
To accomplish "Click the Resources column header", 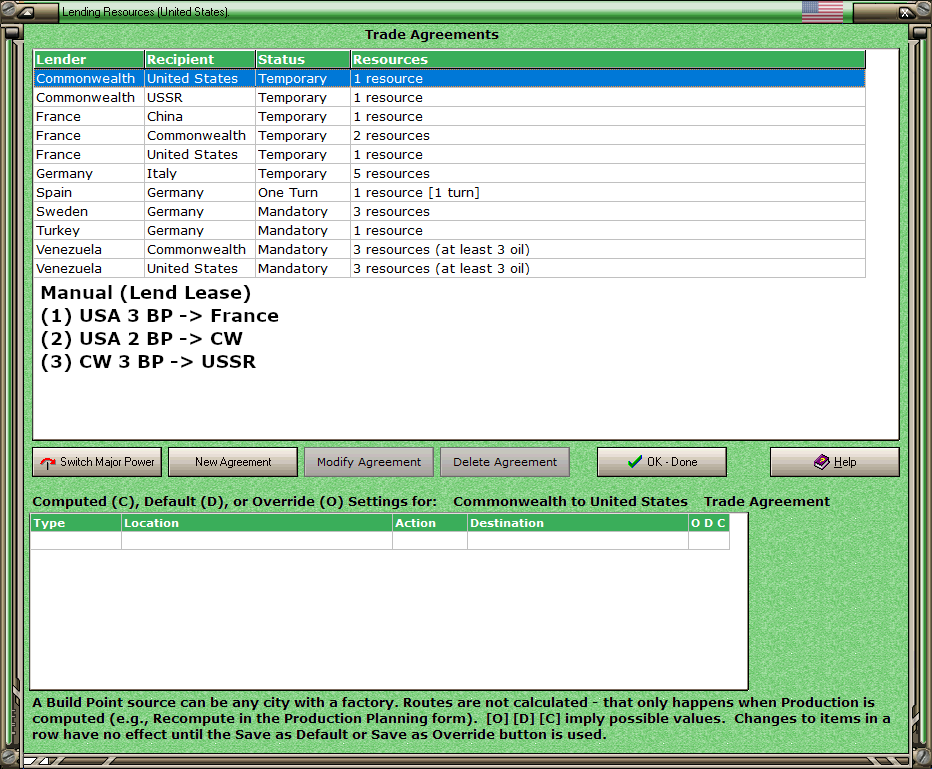I will click(608, 59).
